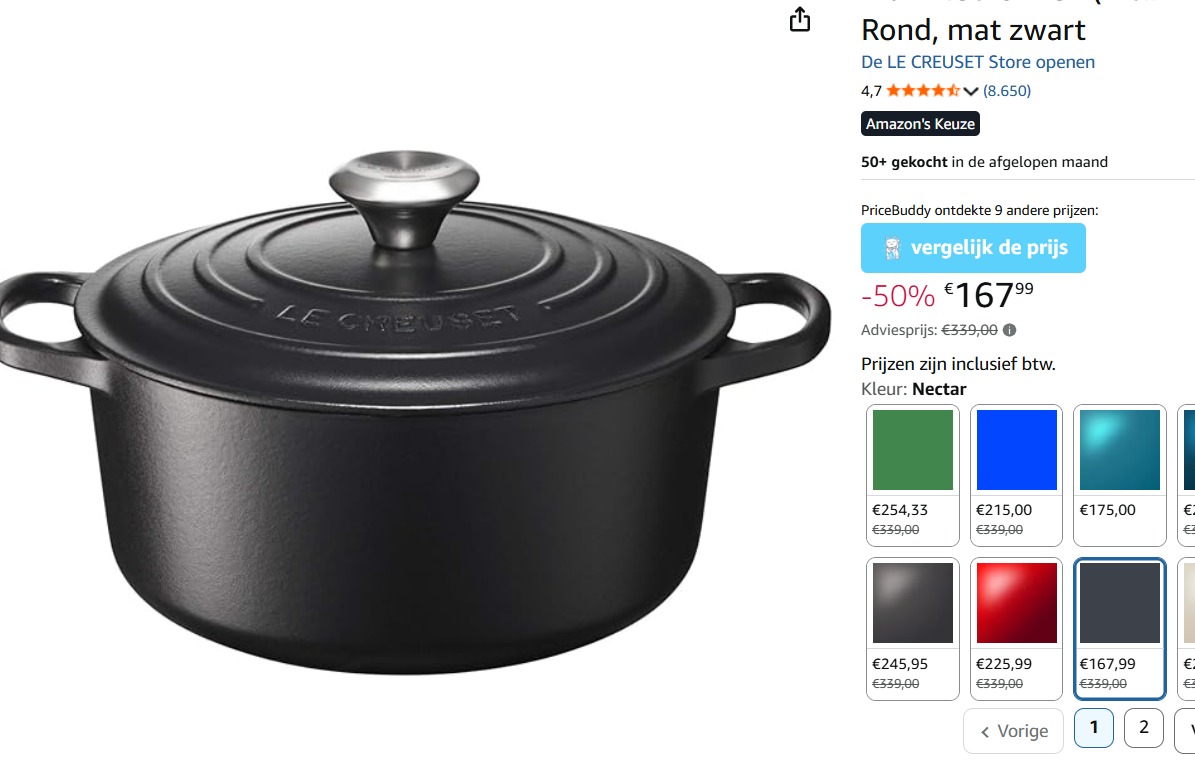
Task: Open the 8.650 reviews link
Action: (1007, 91)
